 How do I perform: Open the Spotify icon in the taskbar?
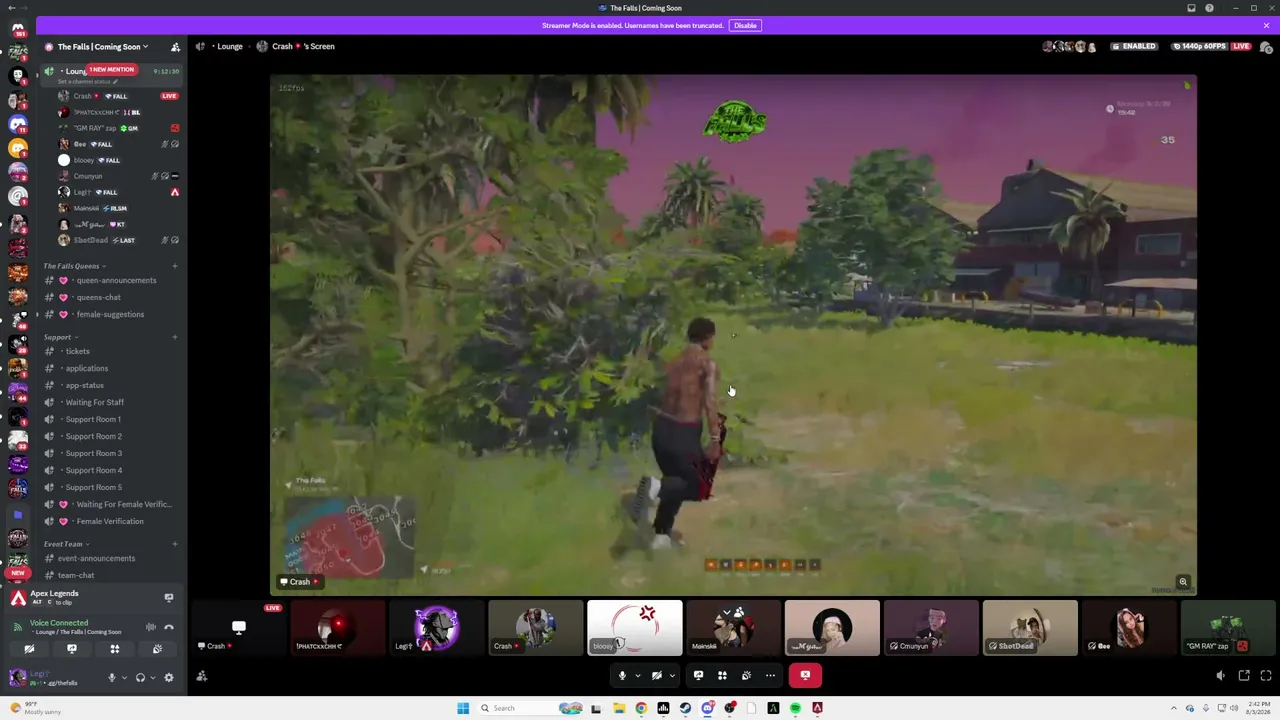pyautogui.click(x=795, y=708)
